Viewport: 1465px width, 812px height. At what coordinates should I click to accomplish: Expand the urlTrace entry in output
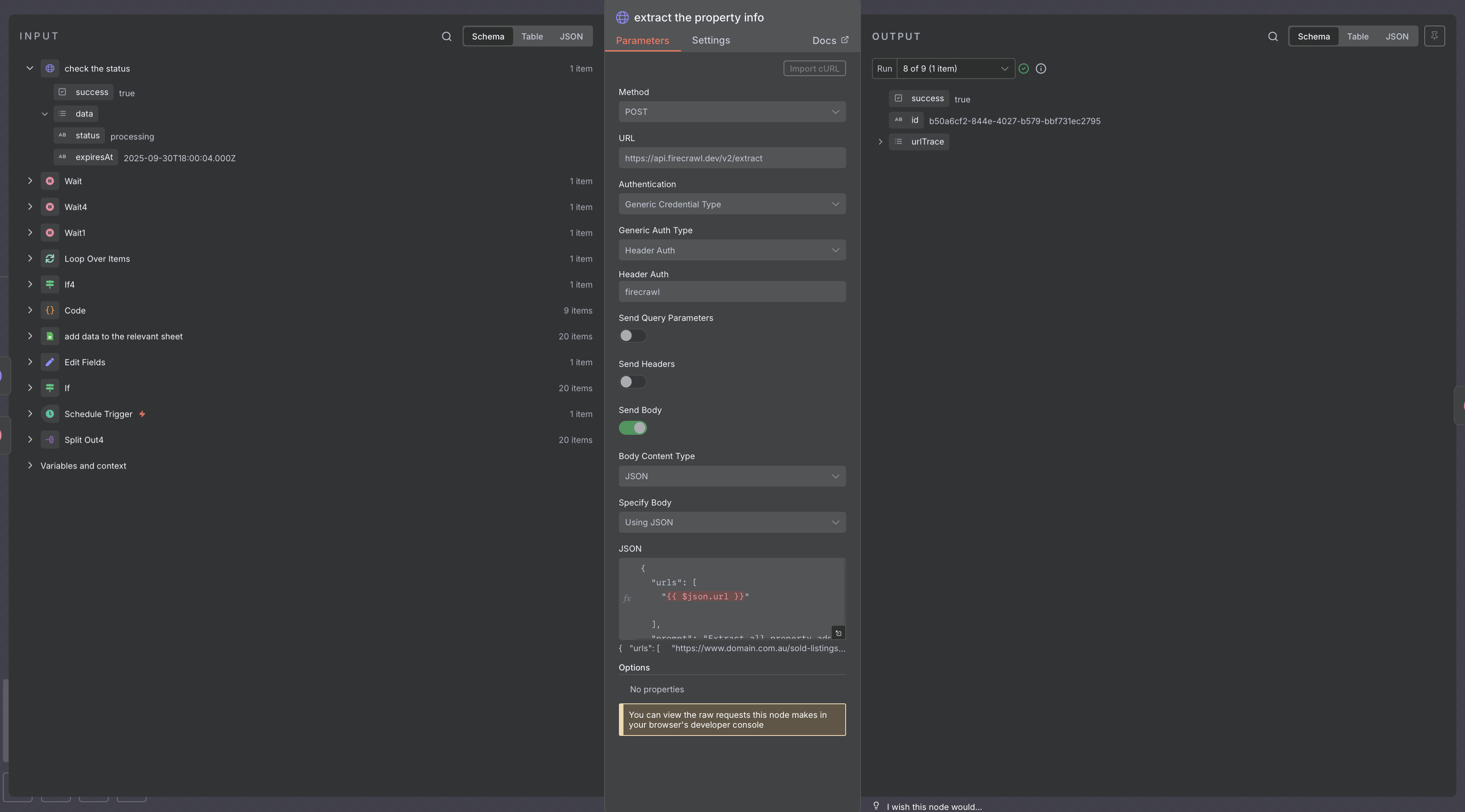pos(880,142)
